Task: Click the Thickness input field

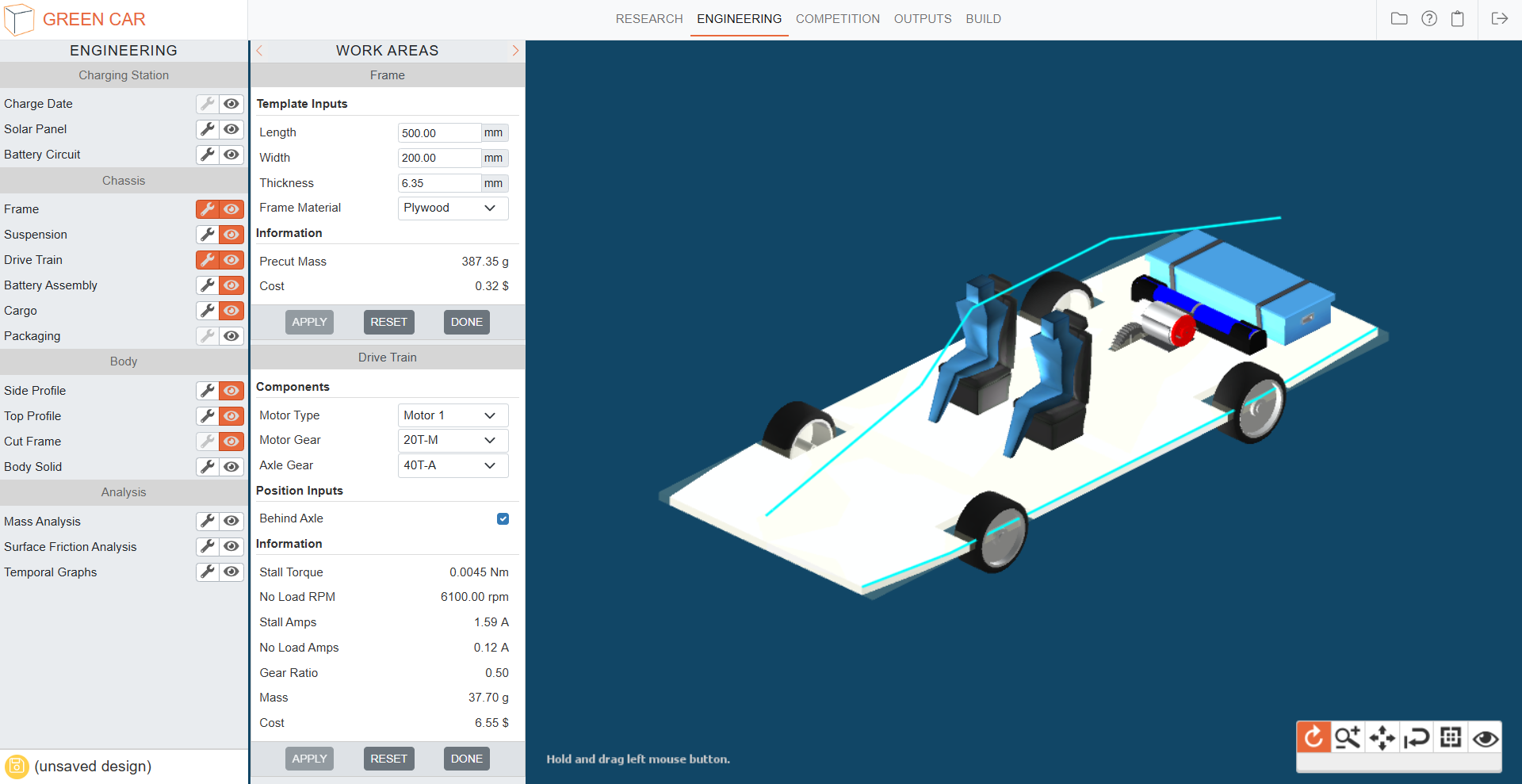Action: point(438,183)
